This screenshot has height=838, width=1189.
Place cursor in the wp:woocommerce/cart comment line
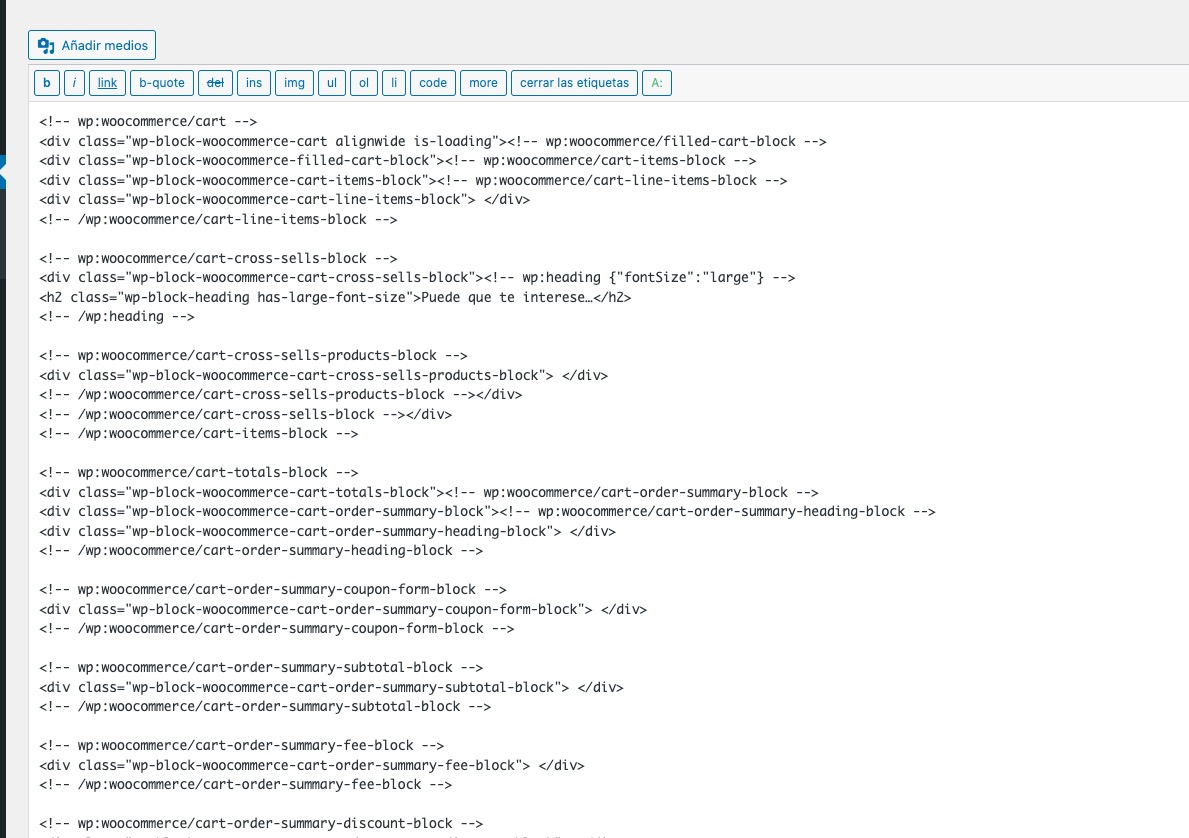(148, 121)
